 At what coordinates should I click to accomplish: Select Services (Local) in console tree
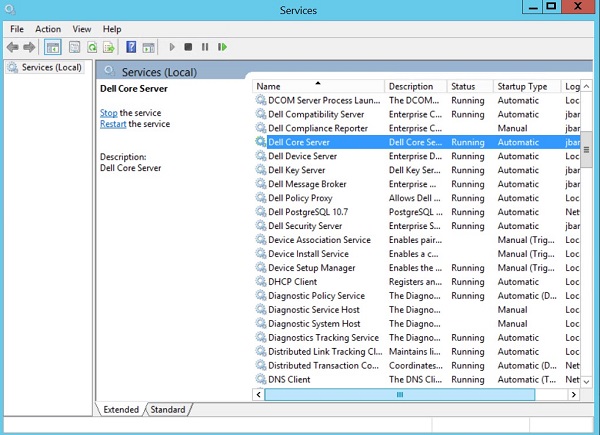tap(51, 67)
